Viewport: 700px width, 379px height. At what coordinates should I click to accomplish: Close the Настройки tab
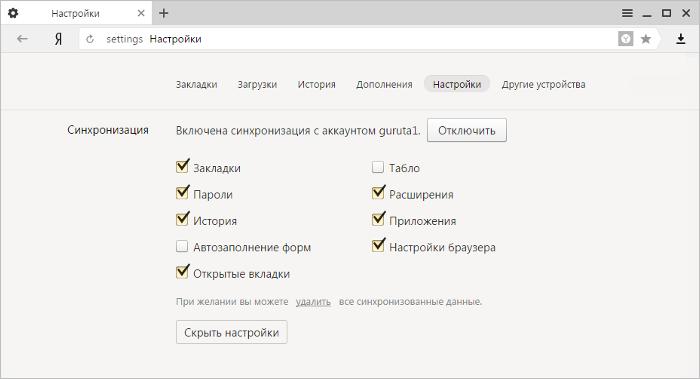pyautogui.click(x=141, y=13)
